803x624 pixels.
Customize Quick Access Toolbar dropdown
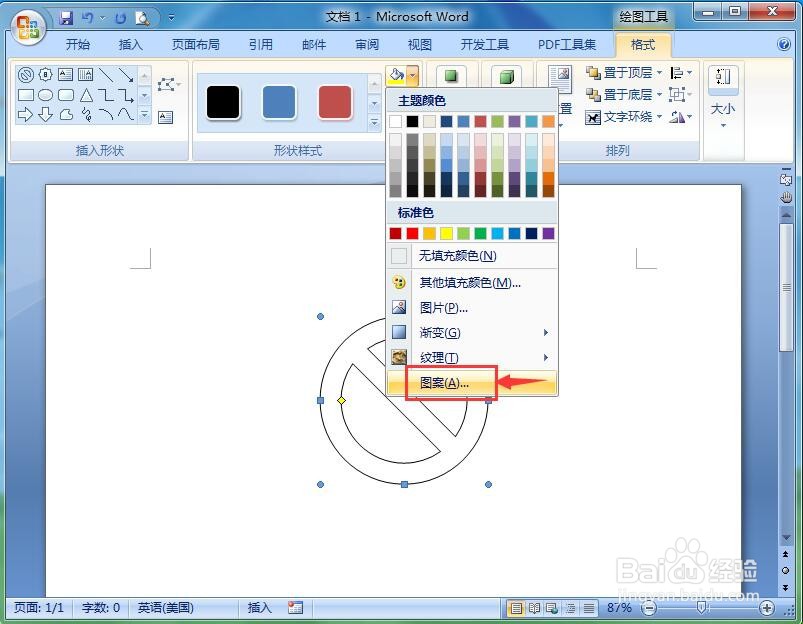click(x=172, y=18)
